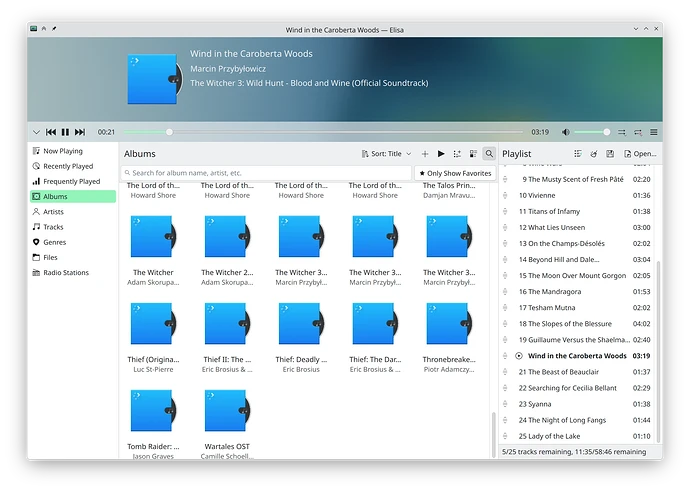
Task: Select track 24 The Night of Long Fangs
Action: tap(577, 420)
